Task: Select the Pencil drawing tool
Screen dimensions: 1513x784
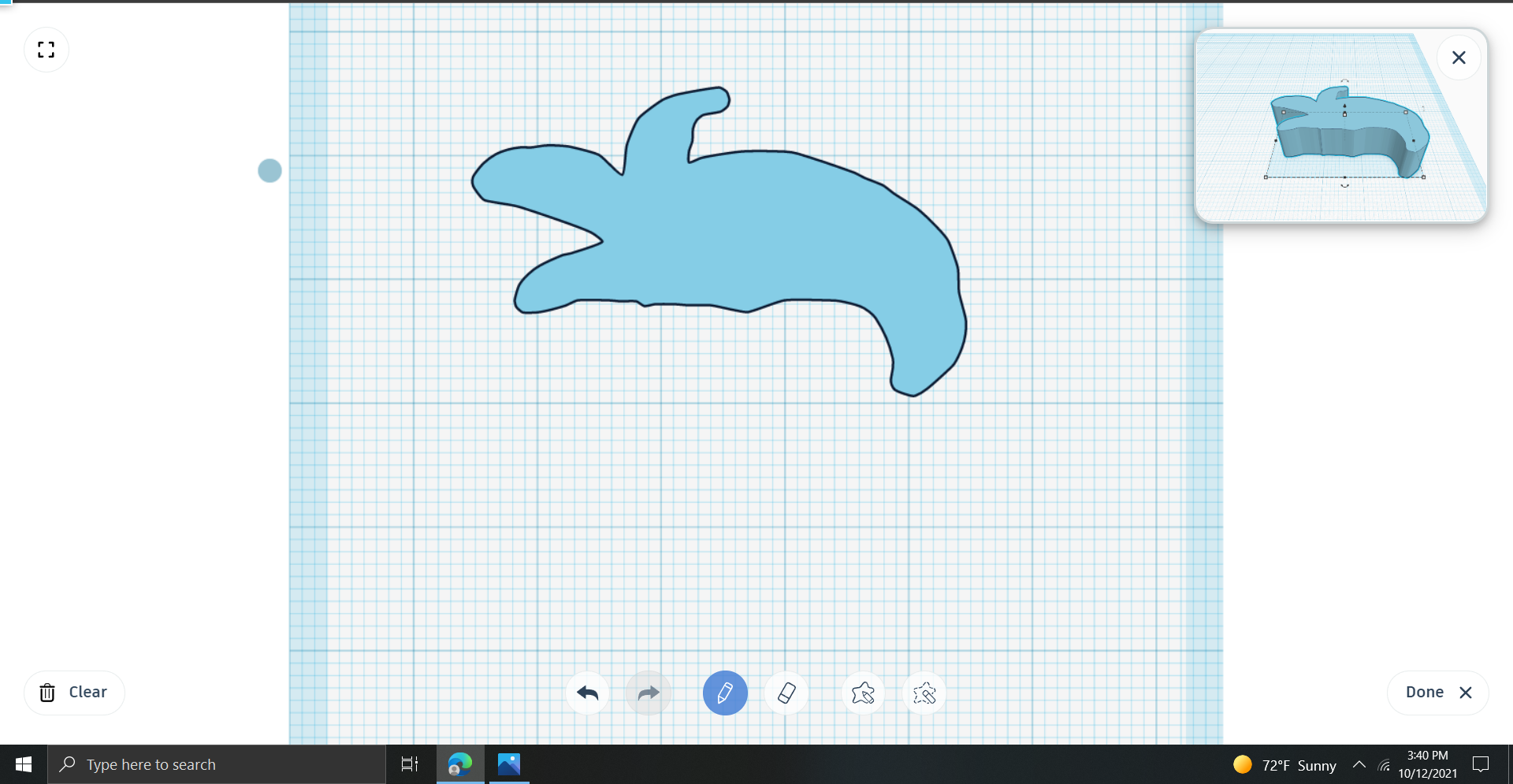Action: point(724,693)
